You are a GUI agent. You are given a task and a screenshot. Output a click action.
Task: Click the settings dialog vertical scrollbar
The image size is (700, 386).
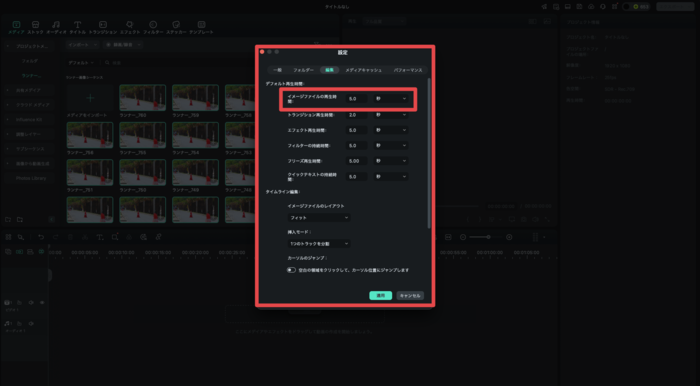pyautogui.click(x=429, y=153)
